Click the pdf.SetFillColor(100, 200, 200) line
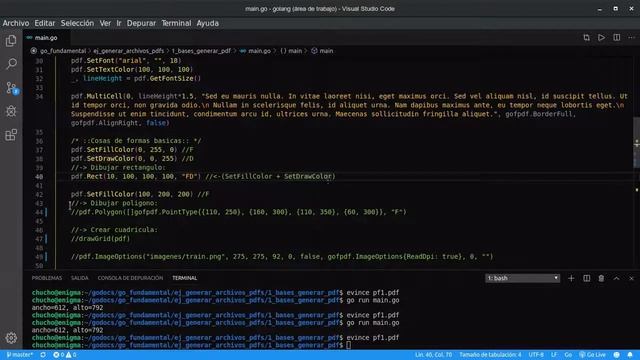 [x=140, y=194]
